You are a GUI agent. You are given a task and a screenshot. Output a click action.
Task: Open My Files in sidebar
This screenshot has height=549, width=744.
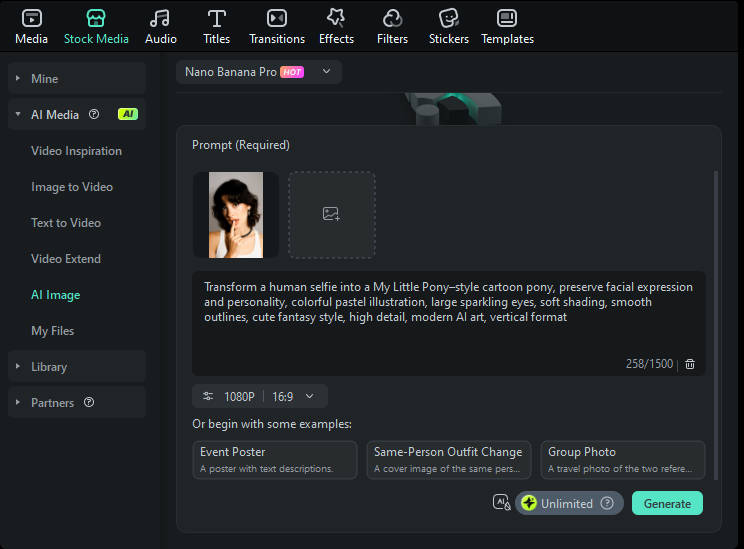click(x=53, y=331)
